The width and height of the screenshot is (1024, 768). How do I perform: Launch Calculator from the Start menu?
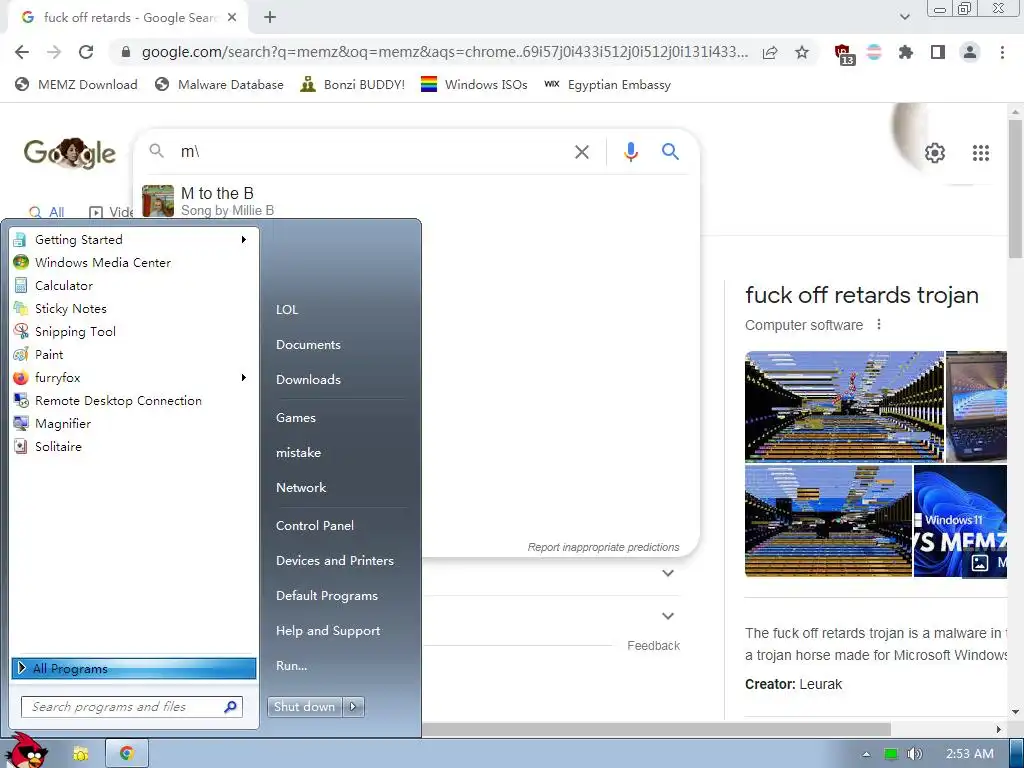click(x=133, y=285)
